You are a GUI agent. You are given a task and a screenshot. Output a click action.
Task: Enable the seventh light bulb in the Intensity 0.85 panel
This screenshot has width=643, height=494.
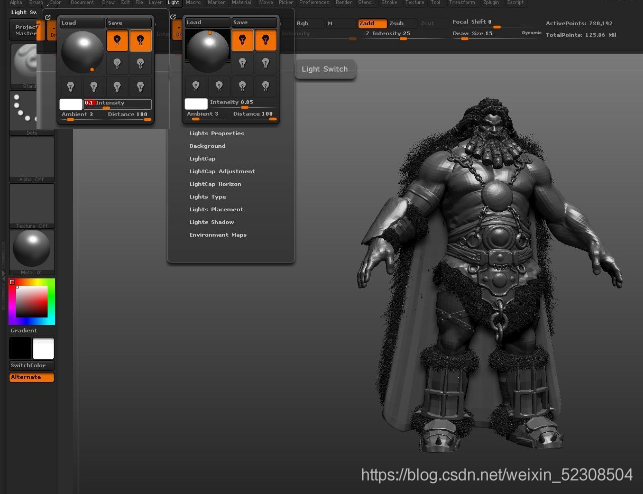point(242,85)
